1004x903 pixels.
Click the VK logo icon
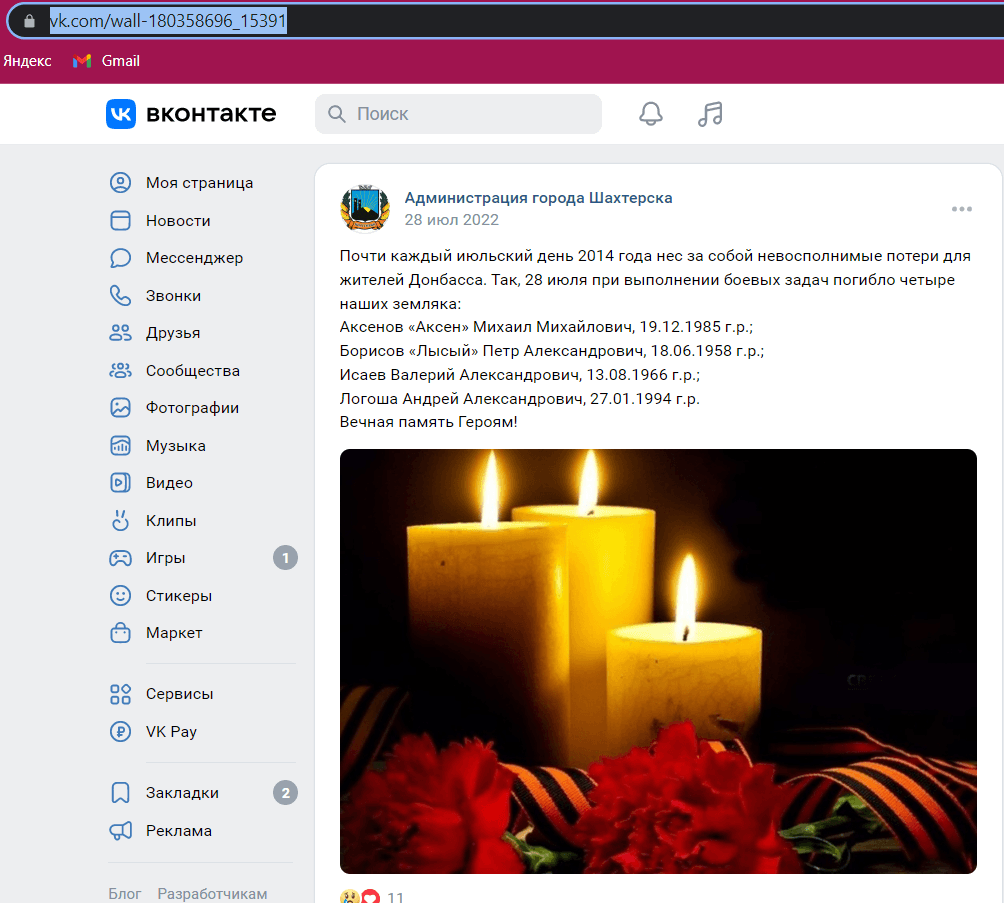121,114
